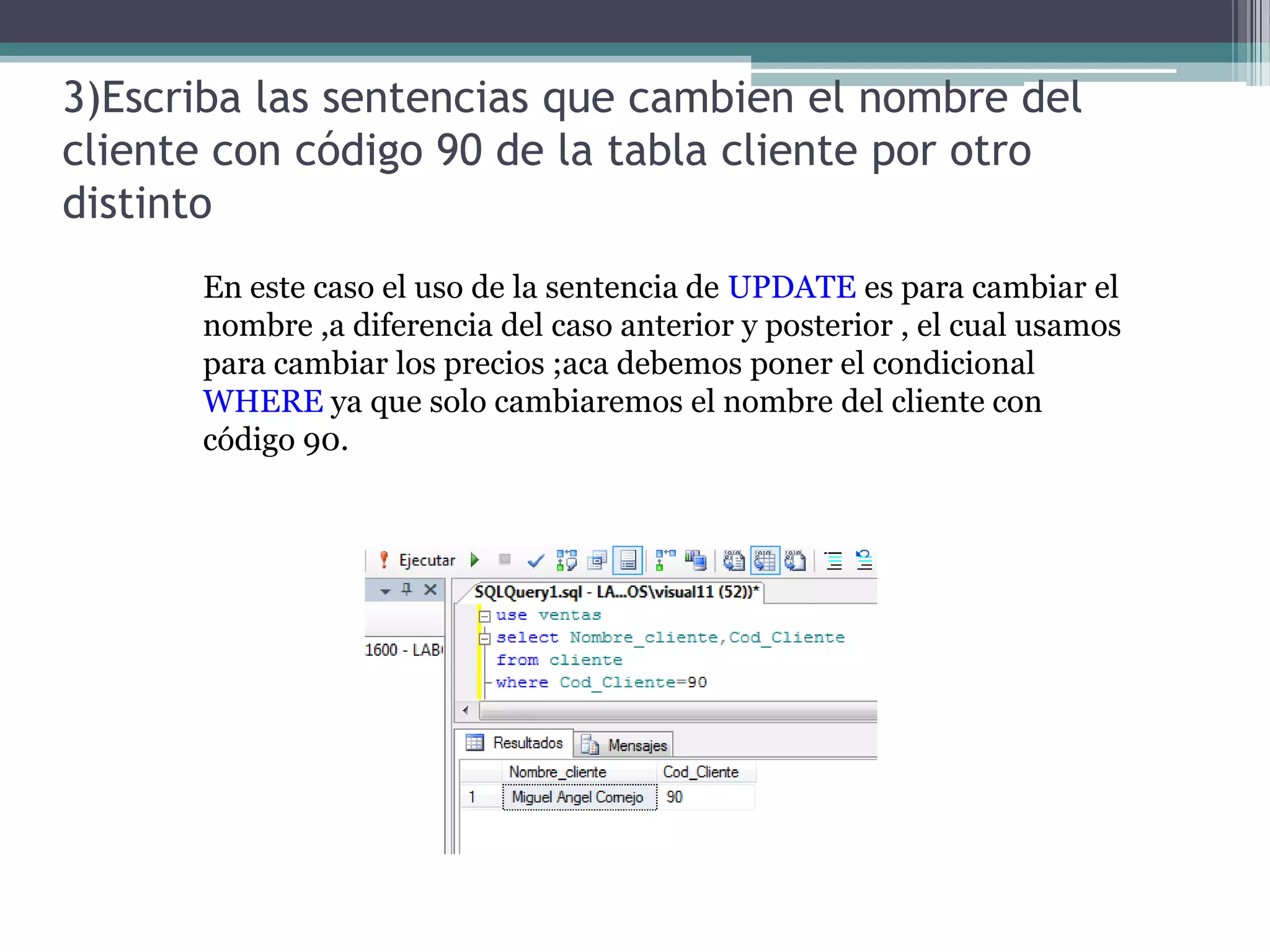This screenshot has height=952, width=1270.
Task: Include client statistics icon
Action: (695, 560)
